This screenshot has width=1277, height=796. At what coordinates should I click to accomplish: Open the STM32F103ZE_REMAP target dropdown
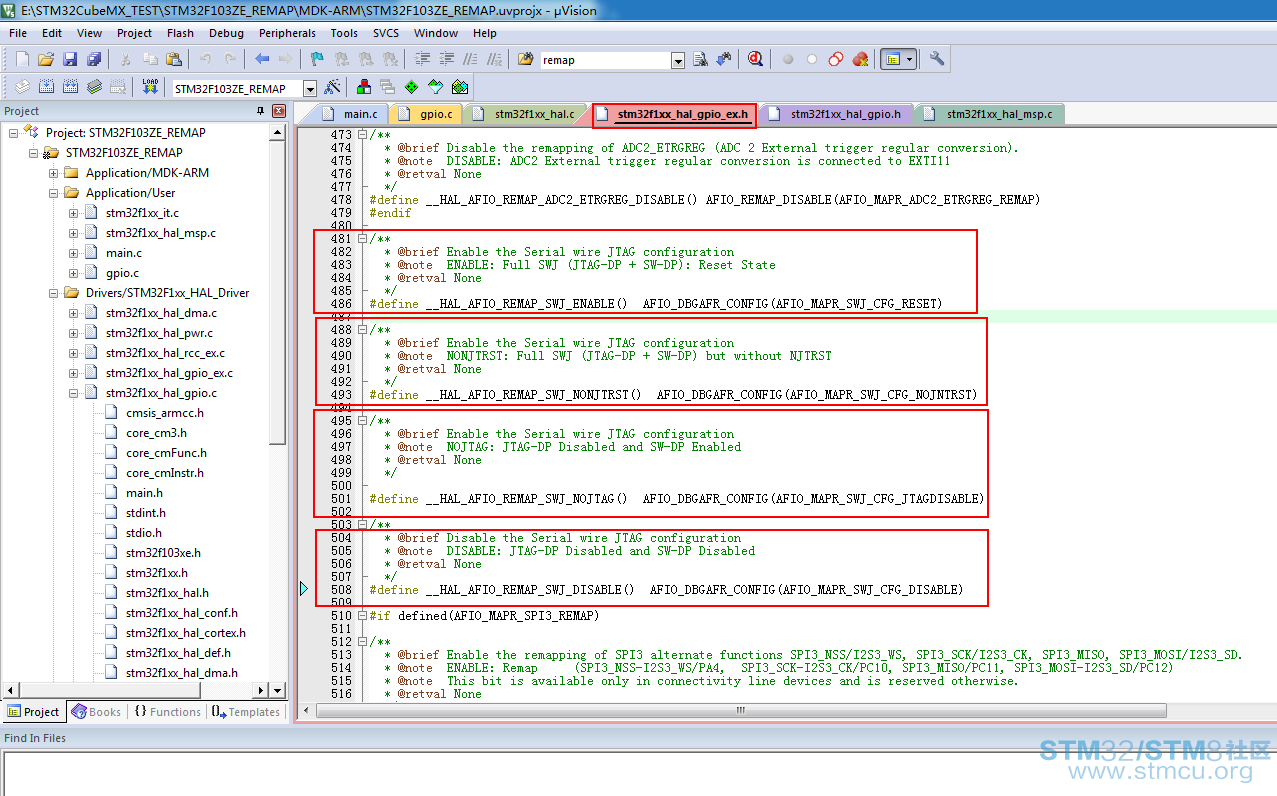point(310,88)
